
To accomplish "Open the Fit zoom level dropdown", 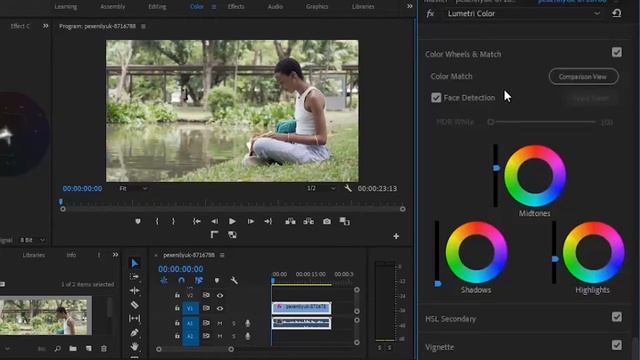I will click(x=133, y=188).
